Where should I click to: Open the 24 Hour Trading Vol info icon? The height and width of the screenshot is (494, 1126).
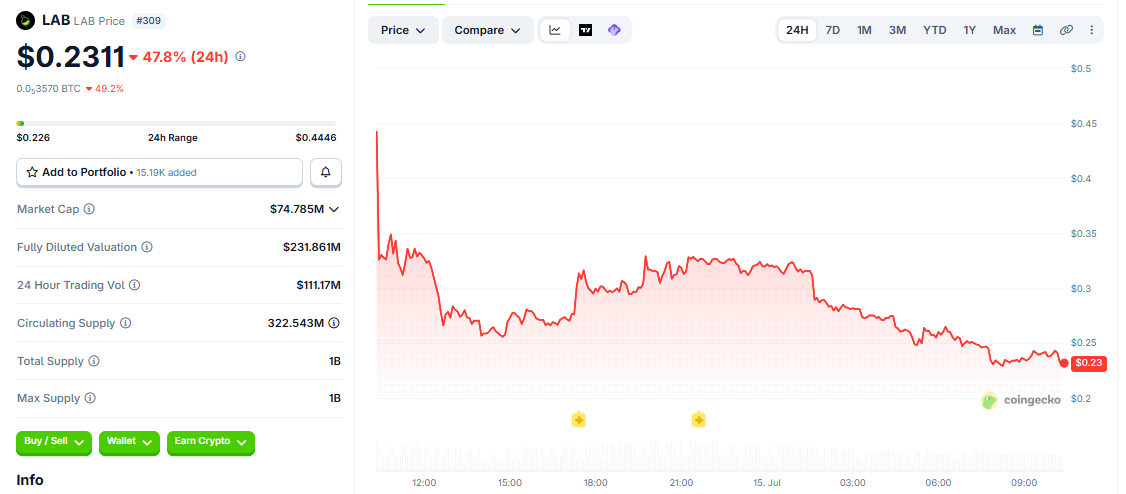tap(134, 285)
